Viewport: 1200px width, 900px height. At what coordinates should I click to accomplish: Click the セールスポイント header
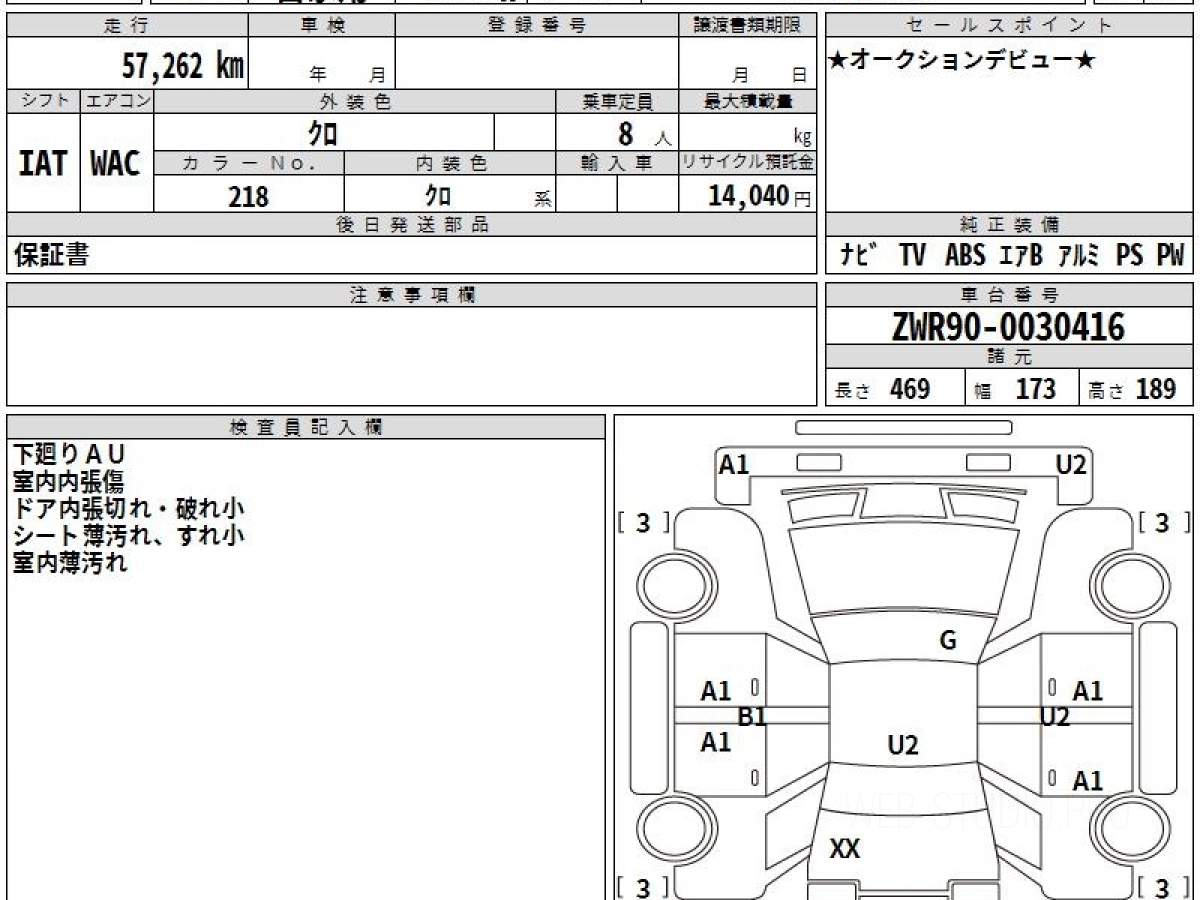(x=1010, y=26)
